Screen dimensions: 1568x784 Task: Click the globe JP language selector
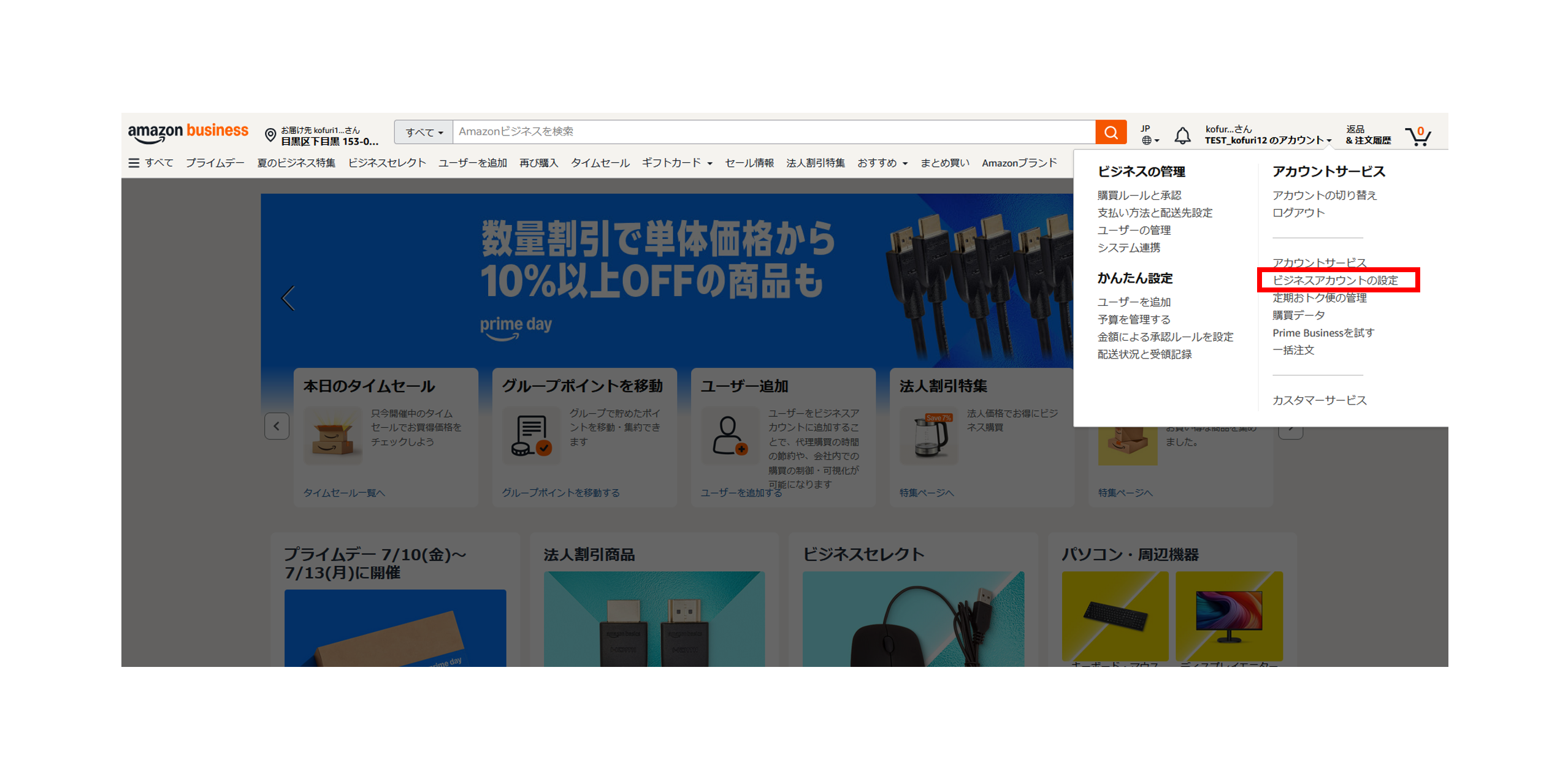click(1149, 135)
